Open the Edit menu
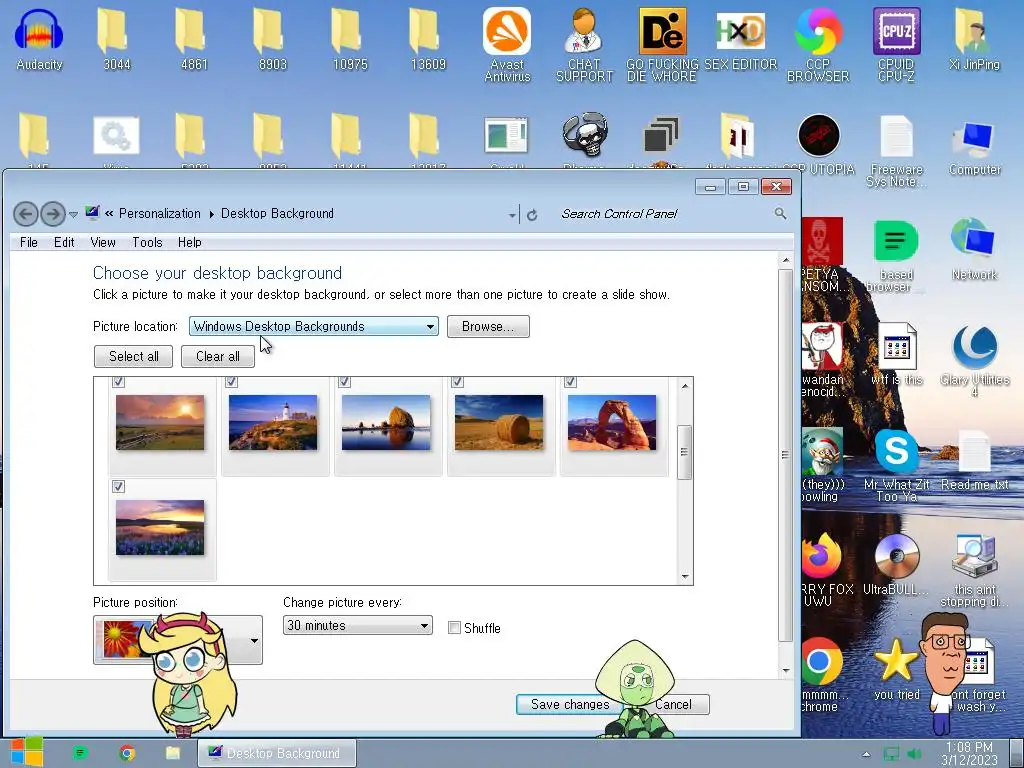1024x768 pixels. (64, 242)
